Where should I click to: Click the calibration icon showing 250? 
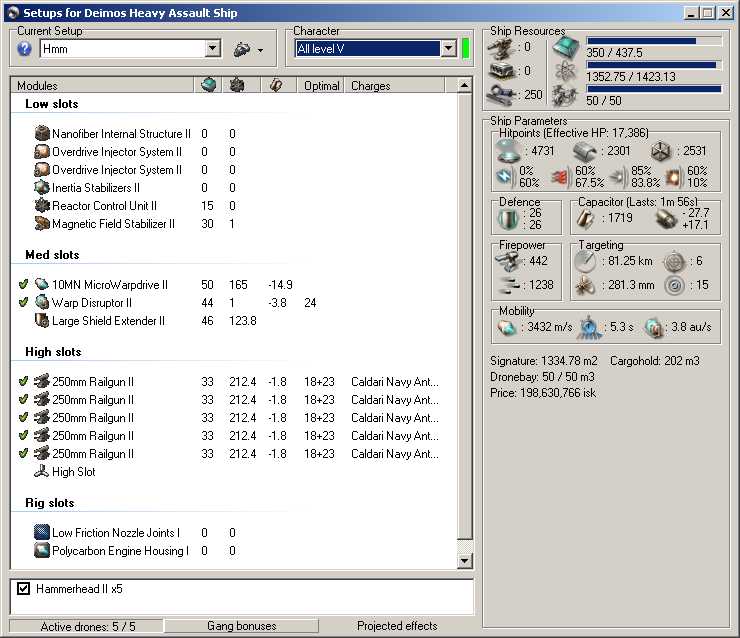(502, 94)
